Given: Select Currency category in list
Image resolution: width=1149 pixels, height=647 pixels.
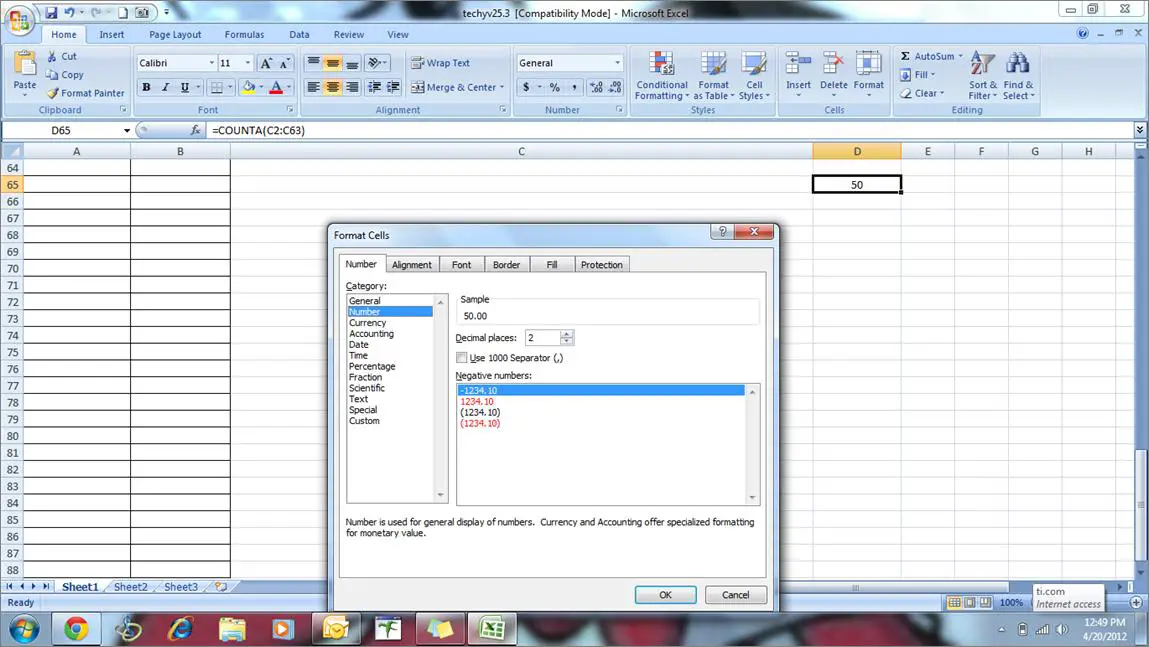Looking at the screenshot, I should [368, 322].
